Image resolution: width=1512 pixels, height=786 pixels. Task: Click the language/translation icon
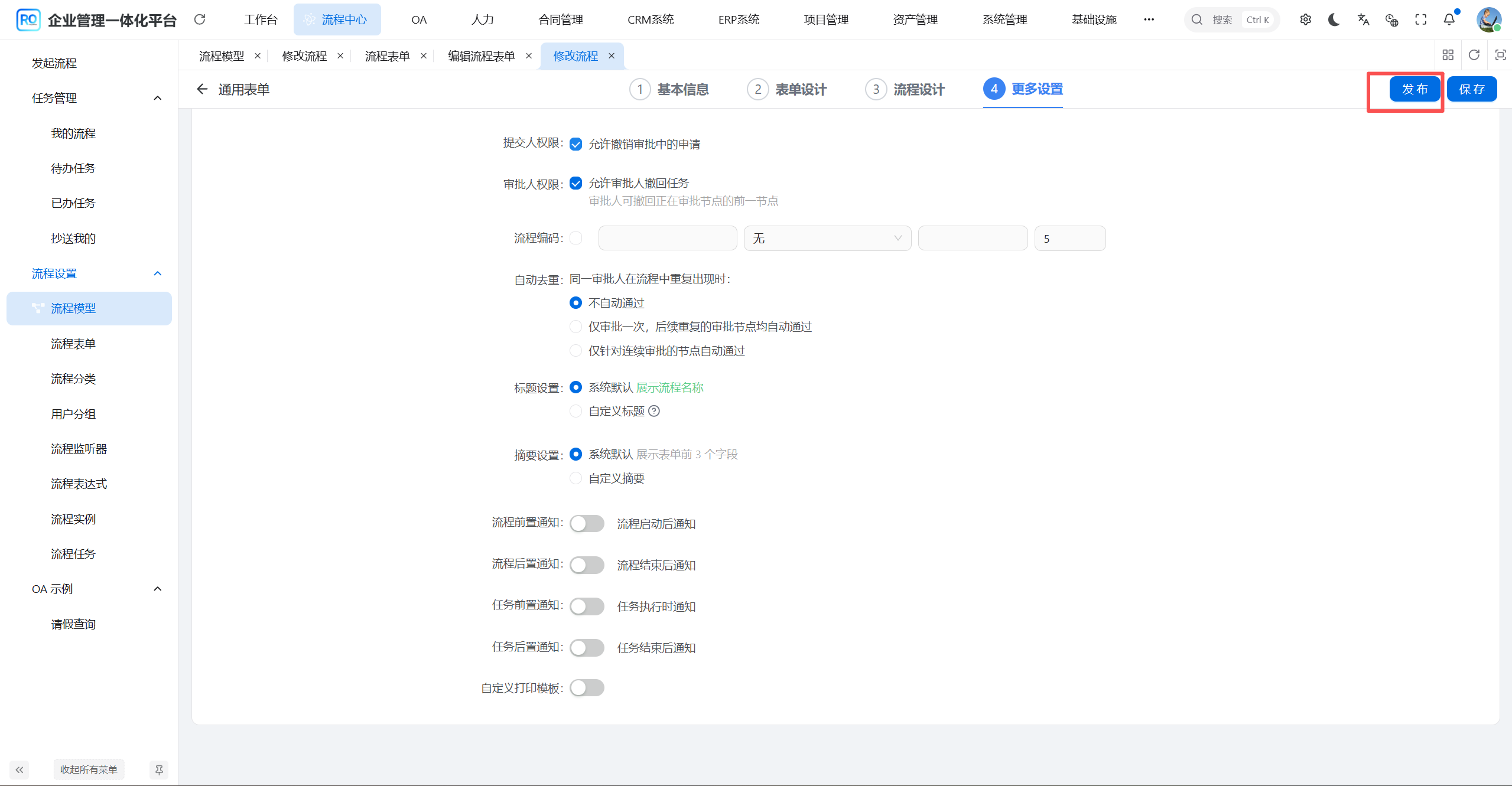pyautogui.click(x=1363, y=19)
